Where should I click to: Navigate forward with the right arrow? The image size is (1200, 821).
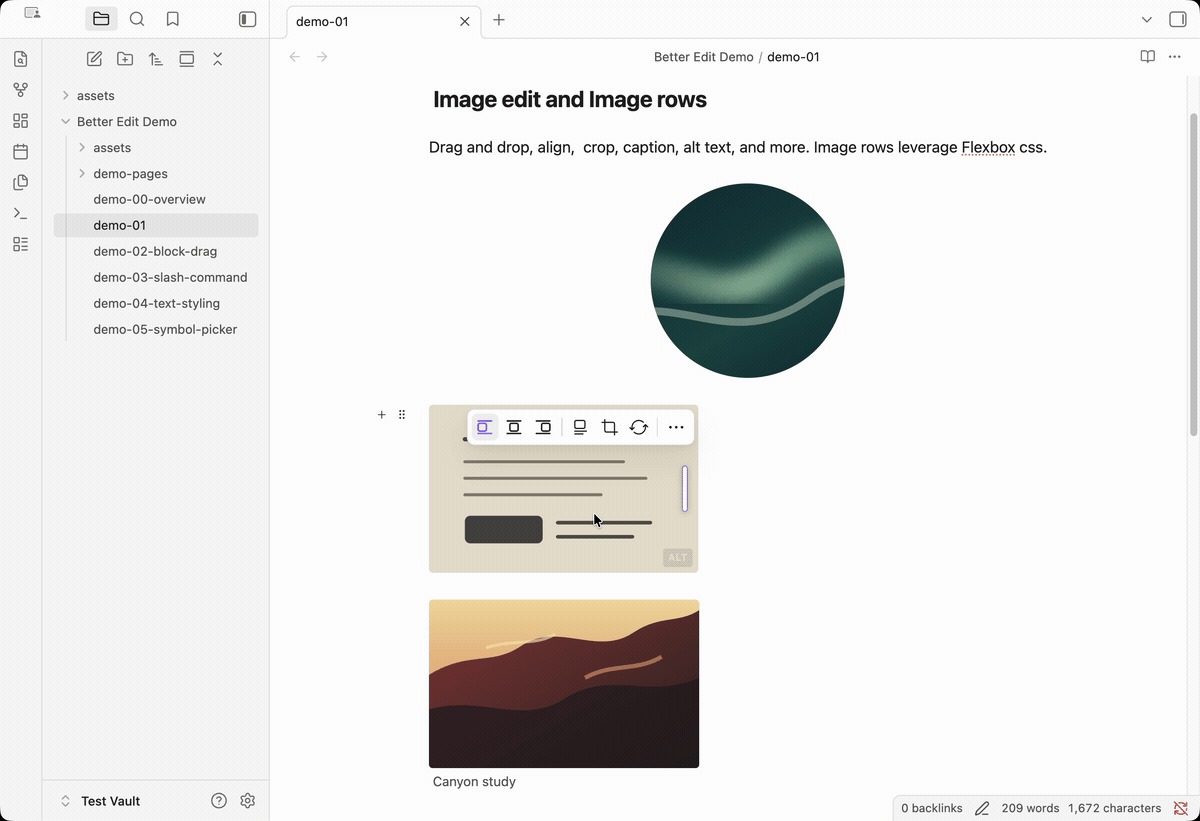click(x=322, y=57)
